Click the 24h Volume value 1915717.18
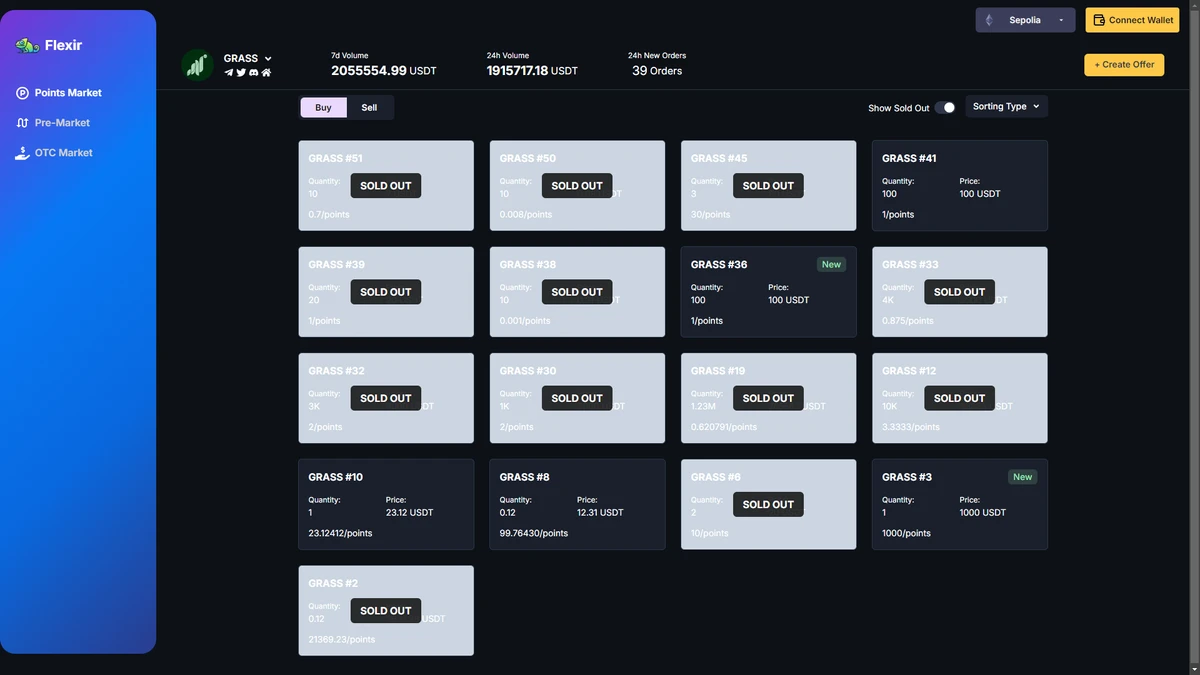 (x=517, y=71)
